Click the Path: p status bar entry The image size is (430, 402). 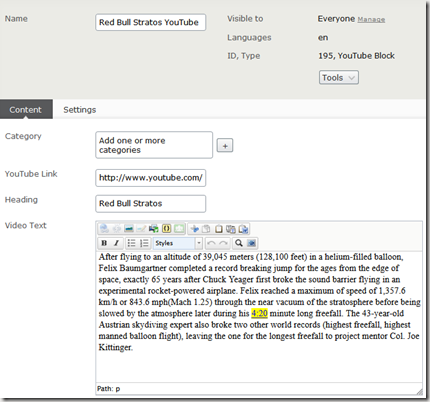click(109, 388)
